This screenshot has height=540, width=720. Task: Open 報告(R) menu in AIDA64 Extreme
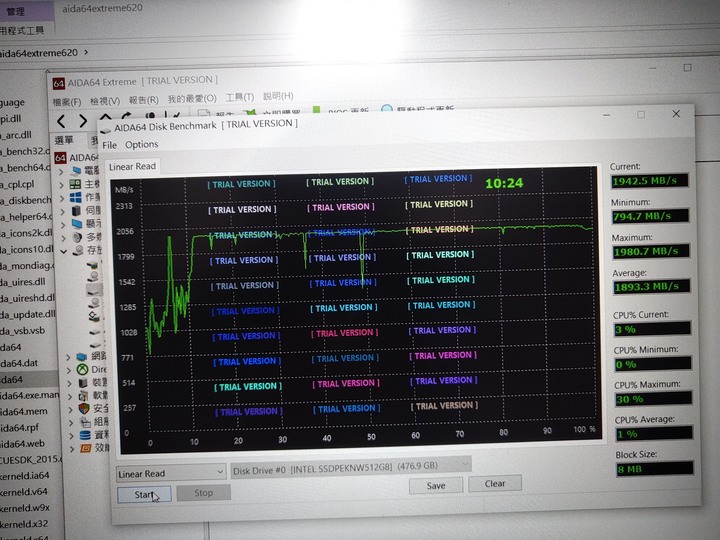(x=144, y=100)
